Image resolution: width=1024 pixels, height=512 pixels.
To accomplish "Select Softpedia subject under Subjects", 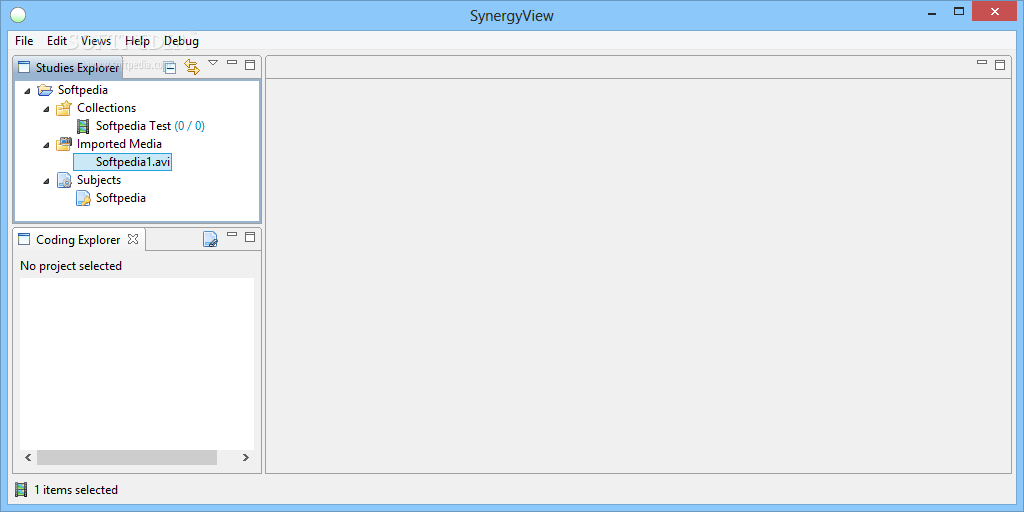I will (x=121, y=198).
